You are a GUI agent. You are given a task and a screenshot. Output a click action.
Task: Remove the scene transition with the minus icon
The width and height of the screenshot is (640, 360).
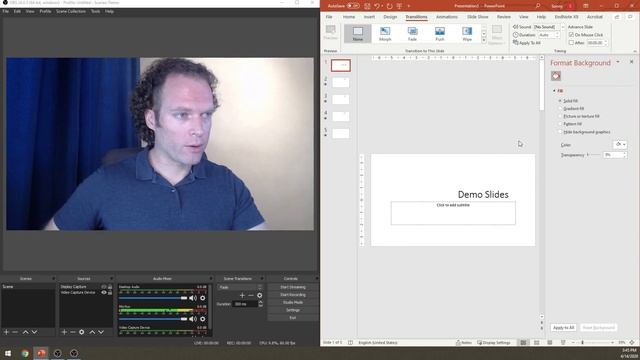[x=251, y=295]
